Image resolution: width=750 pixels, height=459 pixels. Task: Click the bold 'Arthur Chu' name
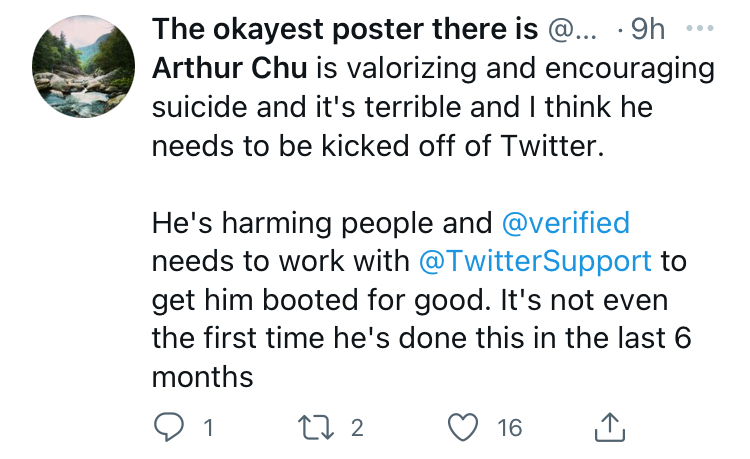click(x=230, y=68)
